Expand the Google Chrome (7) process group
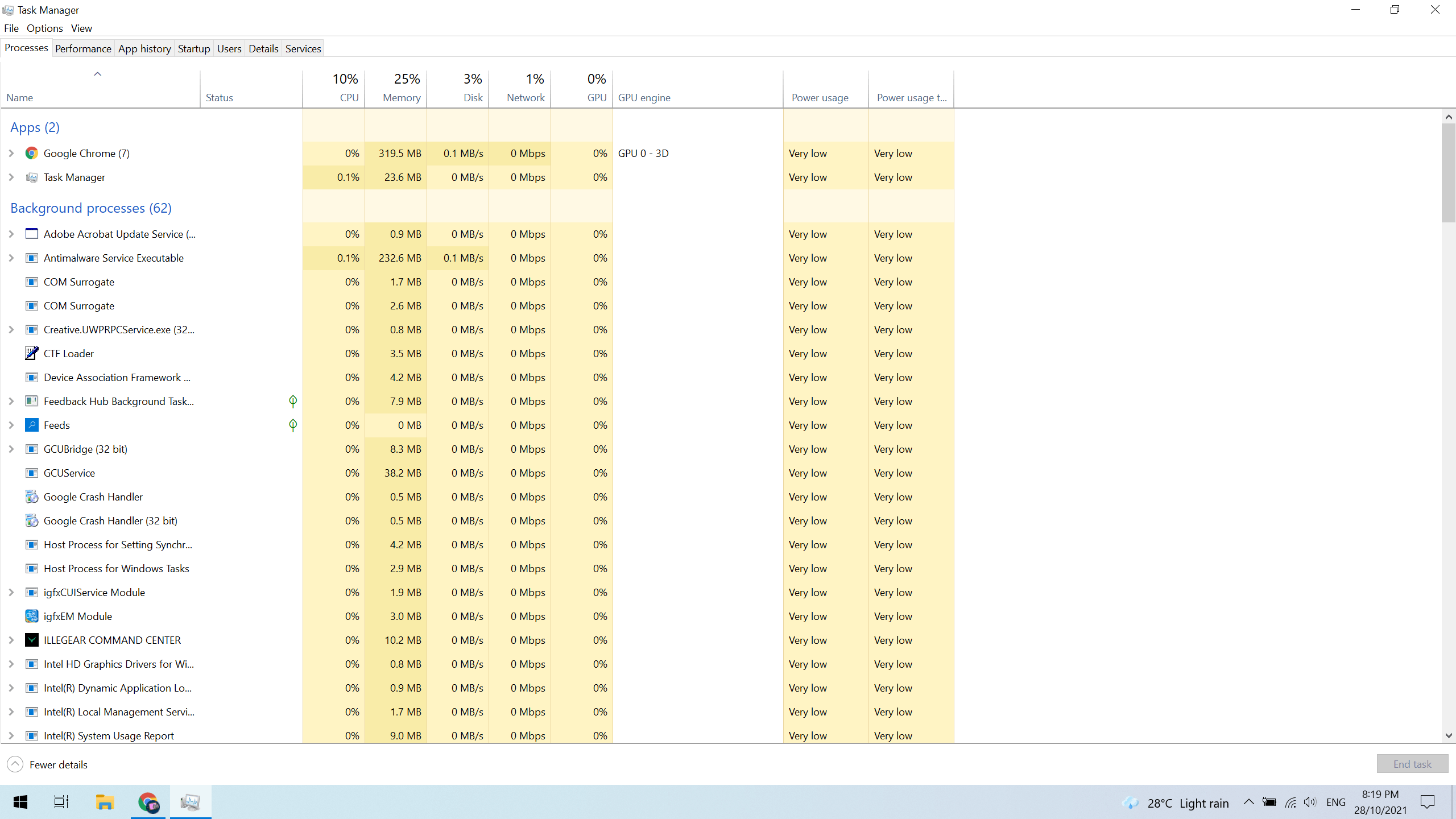Screen dimensions: 1456x819 tap(11, 153)
